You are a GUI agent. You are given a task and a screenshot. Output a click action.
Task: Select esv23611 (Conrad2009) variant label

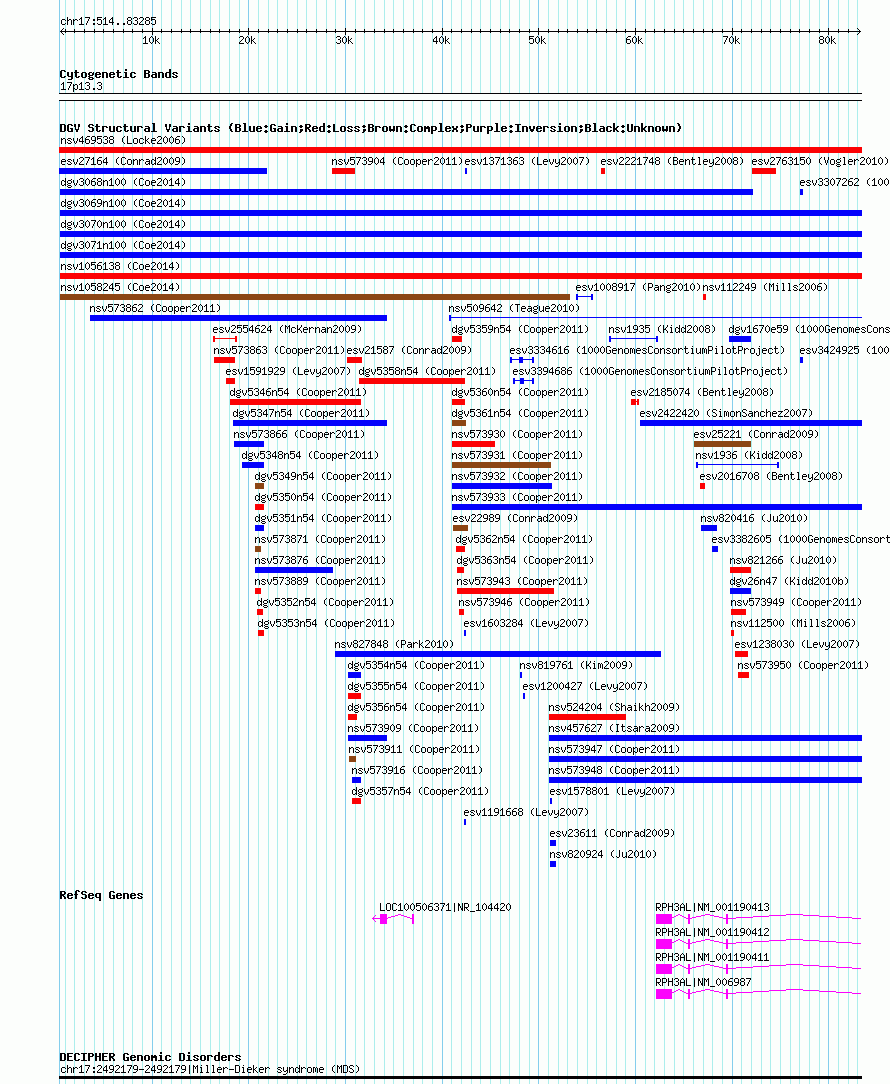click(x=612, y=833)
